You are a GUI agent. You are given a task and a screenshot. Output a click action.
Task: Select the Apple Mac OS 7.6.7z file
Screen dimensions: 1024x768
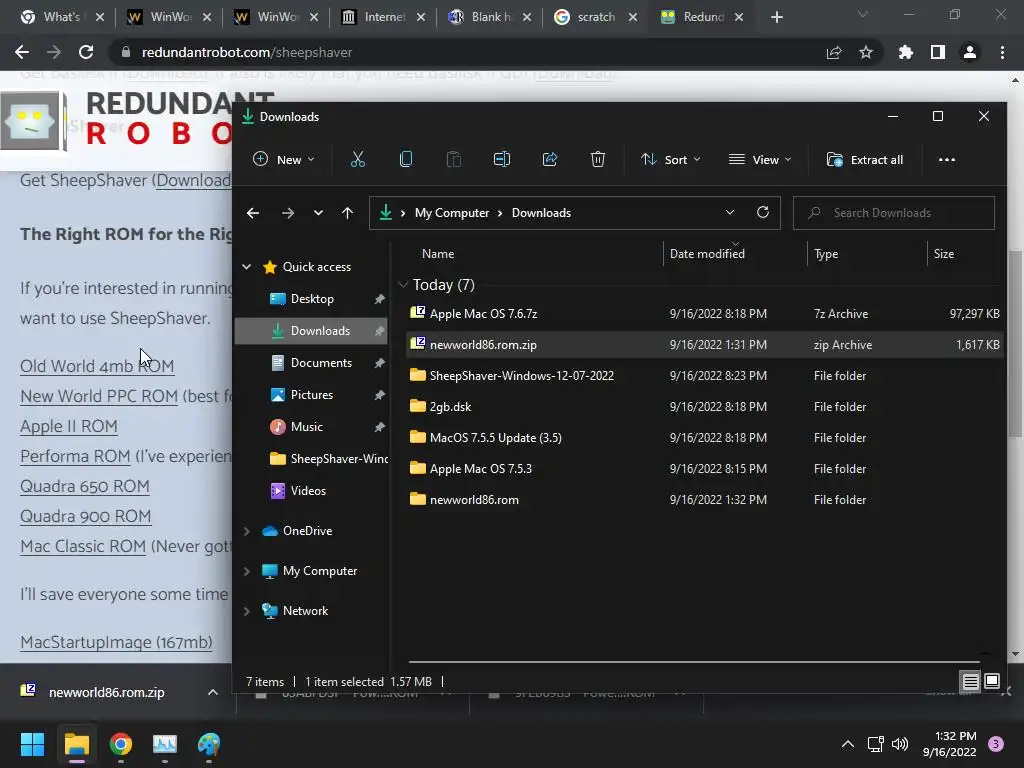click(x=704, y=313)
